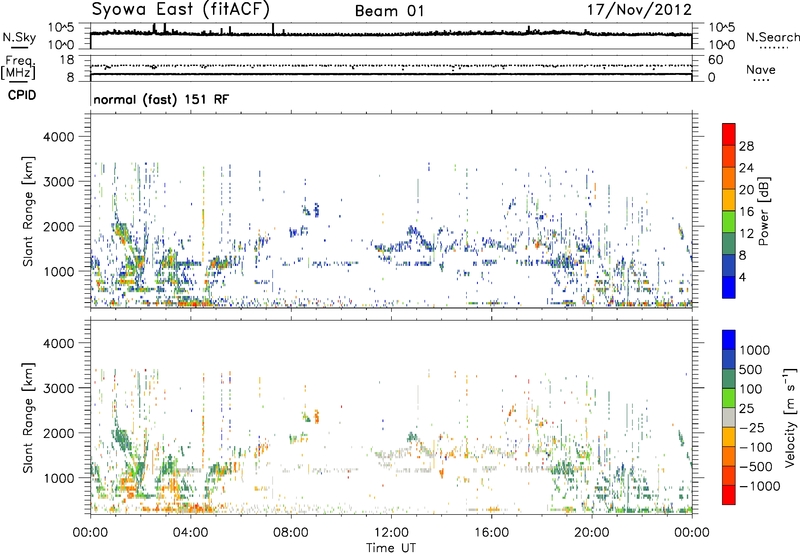Click '2000' tick in velocity panel
Image resolution: width=800 pixels, height=554 pixels.
[x=59, y=433]
